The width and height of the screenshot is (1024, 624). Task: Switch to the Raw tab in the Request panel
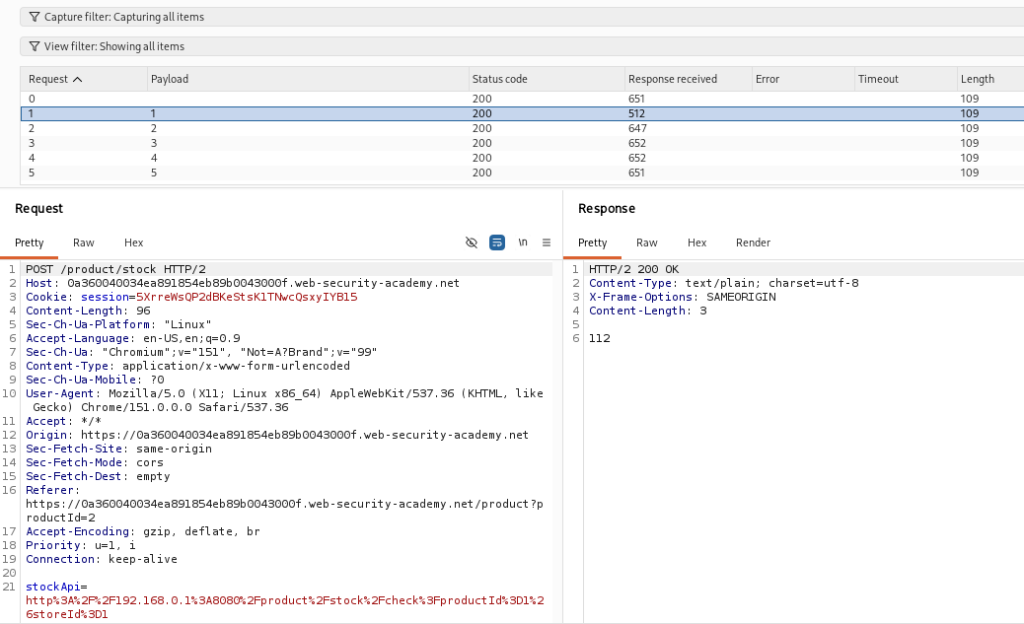pos(84,243)
